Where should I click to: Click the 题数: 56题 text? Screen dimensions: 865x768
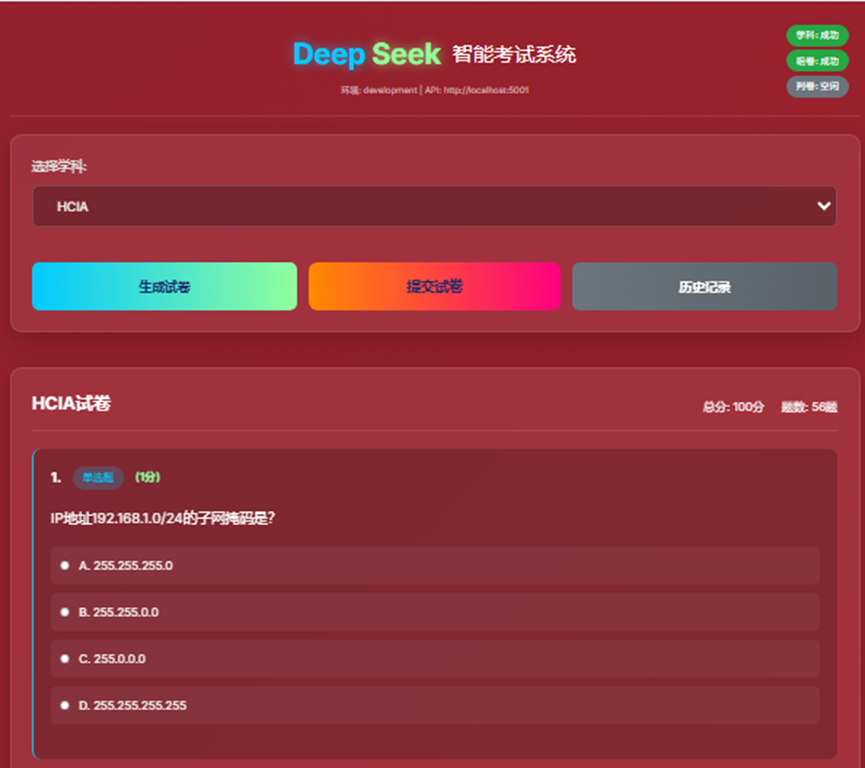pos(809,407)
